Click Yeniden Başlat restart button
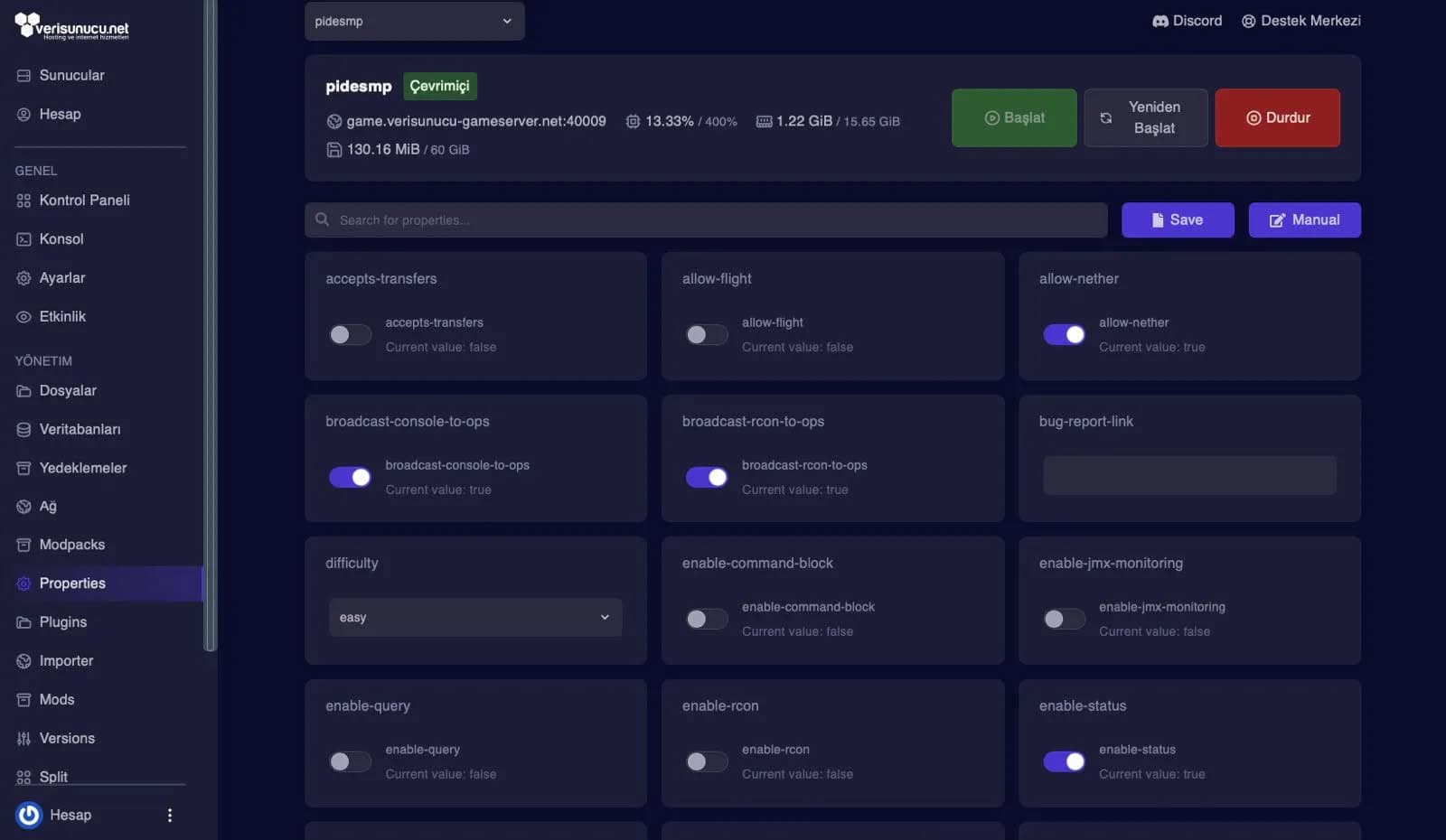This screenshot has width=1446, height=840. point(1145,117)
